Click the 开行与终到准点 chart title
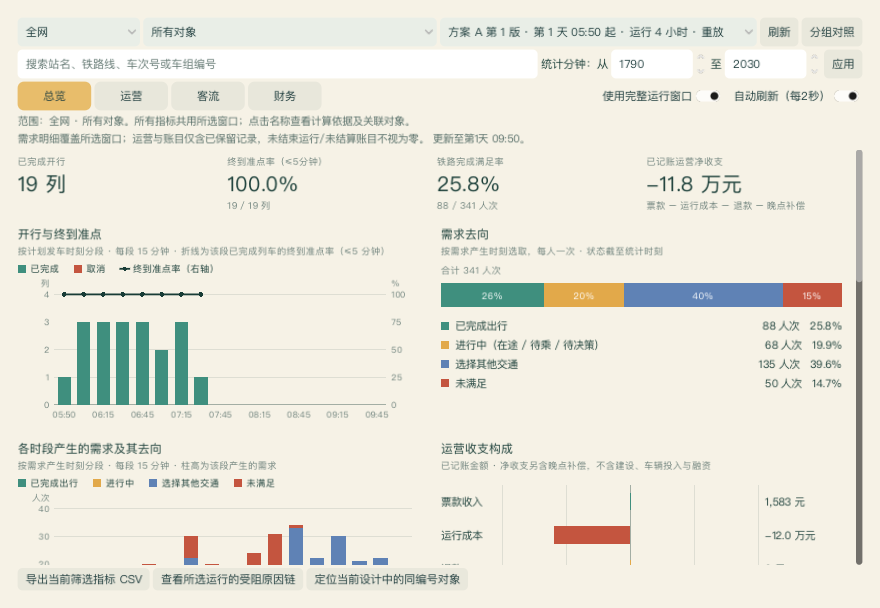 (x=59, y=235)
